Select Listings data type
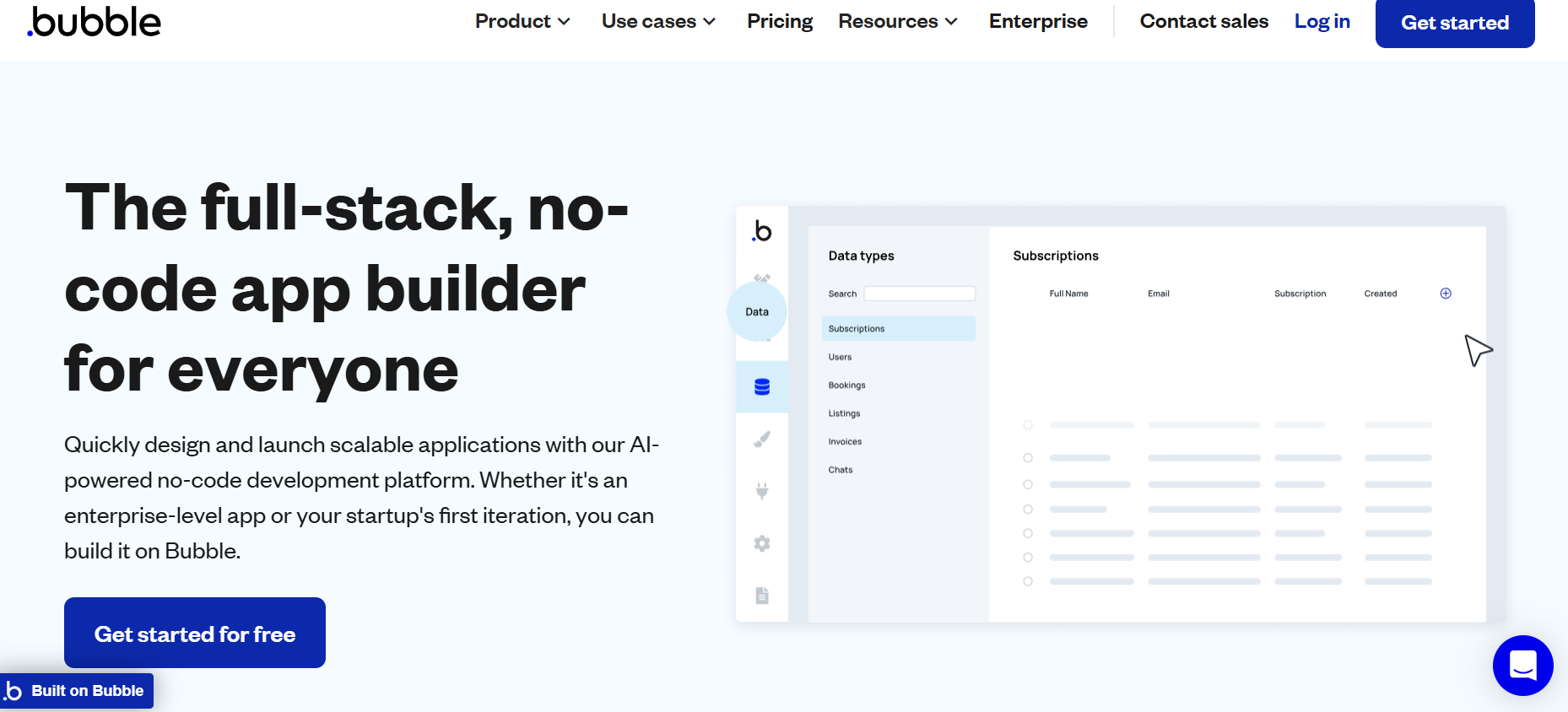Screen dimensions: 1568x712 [x=844, y=413]
